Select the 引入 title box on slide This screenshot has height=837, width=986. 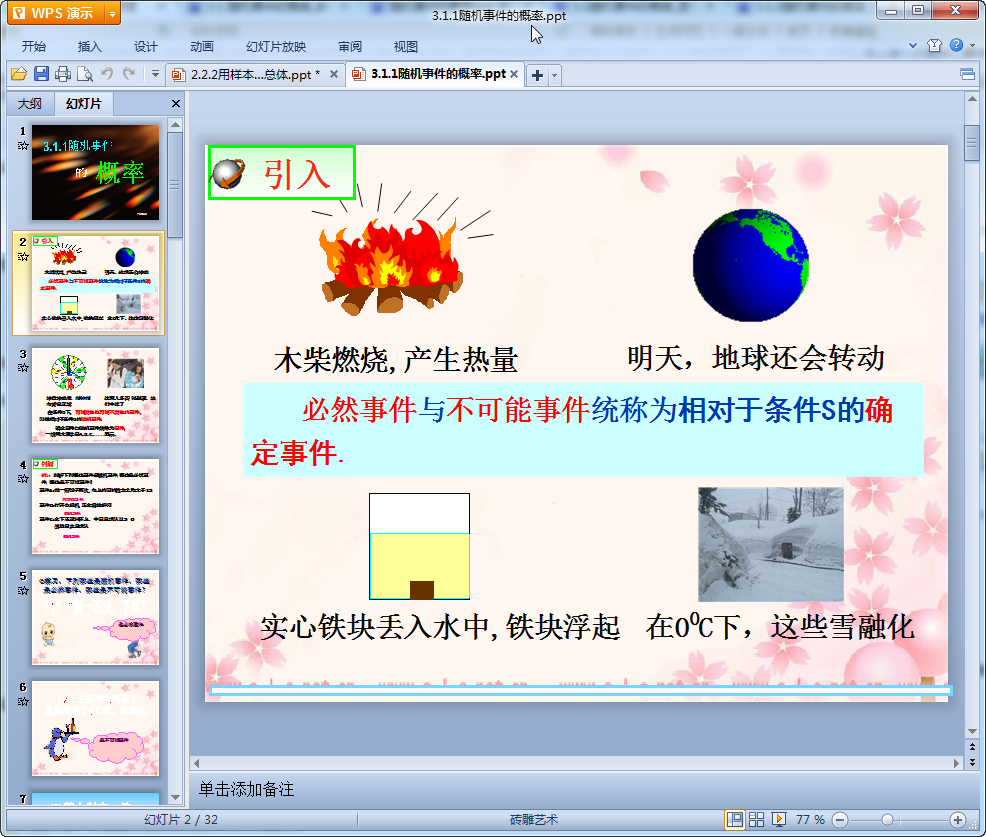(282, 173)
